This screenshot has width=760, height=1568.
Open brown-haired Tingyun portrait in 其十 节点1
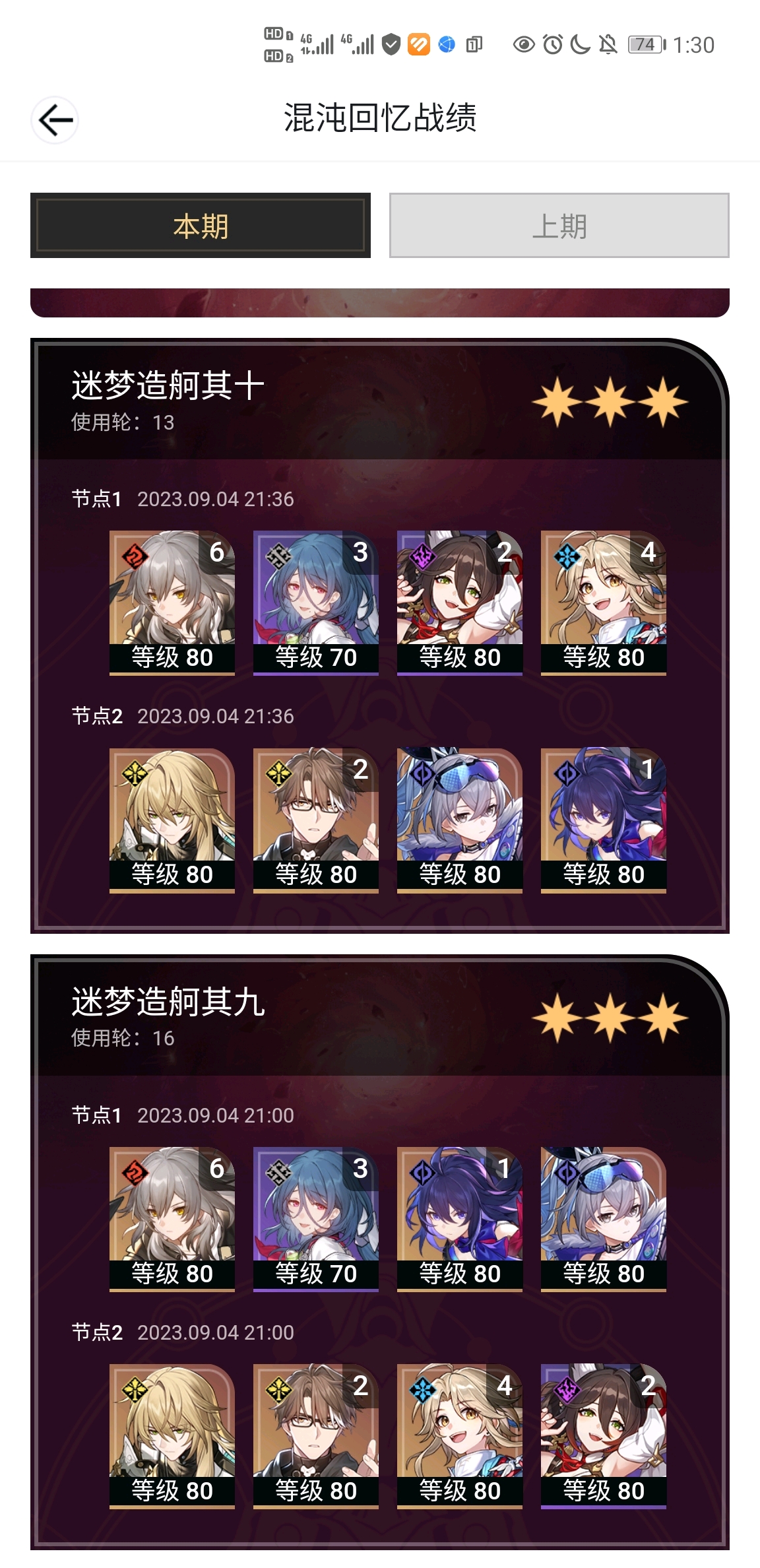coord(460,603)
